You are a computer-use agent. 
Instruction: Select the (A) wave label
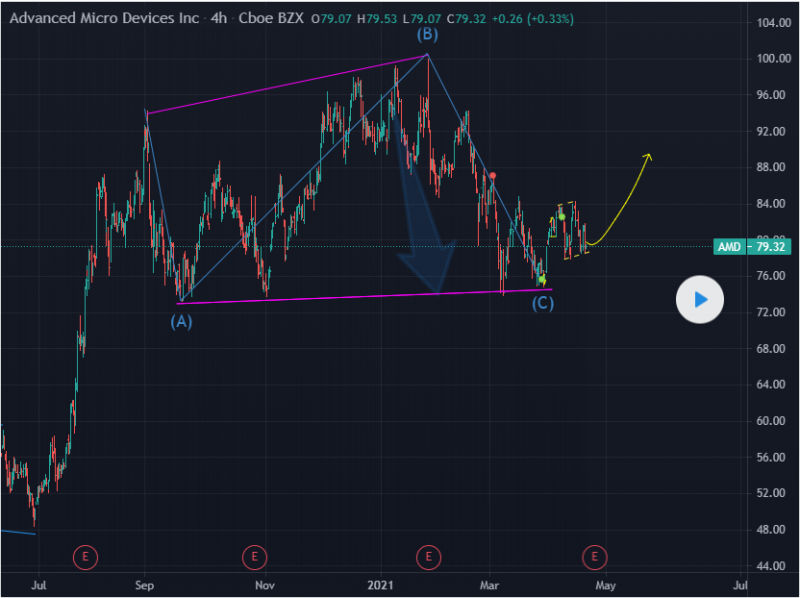pos(181,321)
